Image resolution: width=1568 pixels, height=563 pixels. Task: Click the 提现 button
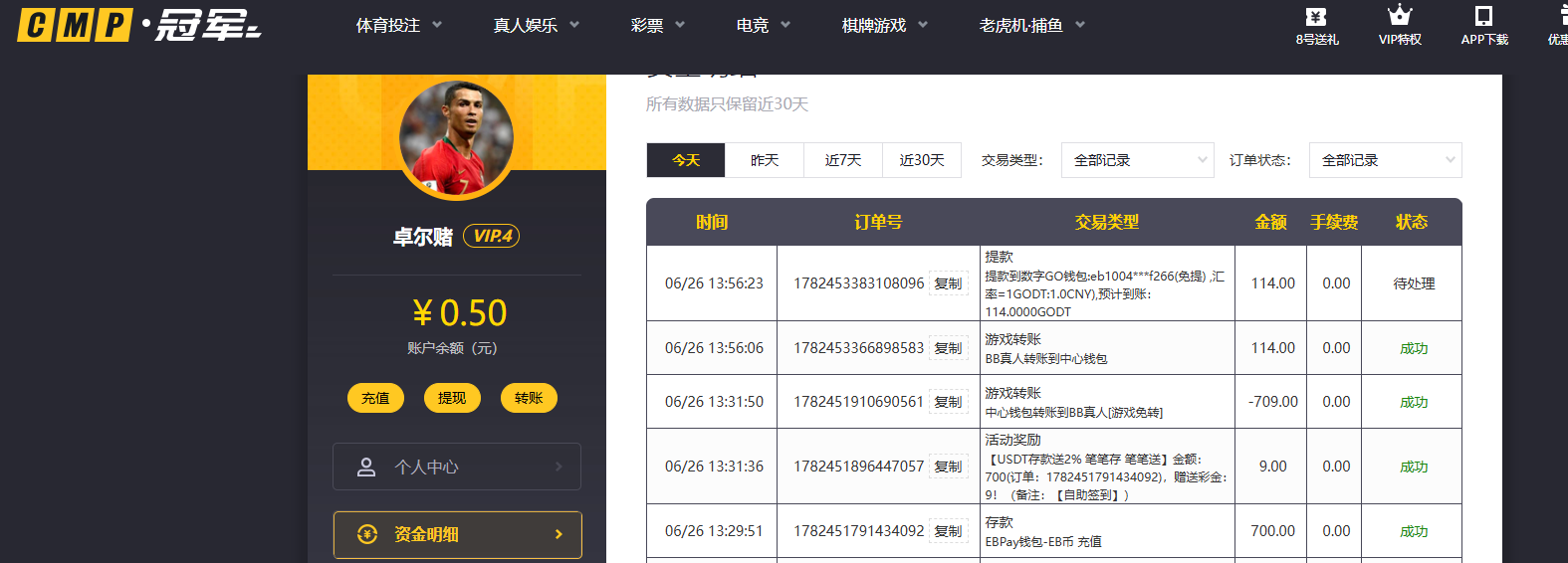pos(452,398)
